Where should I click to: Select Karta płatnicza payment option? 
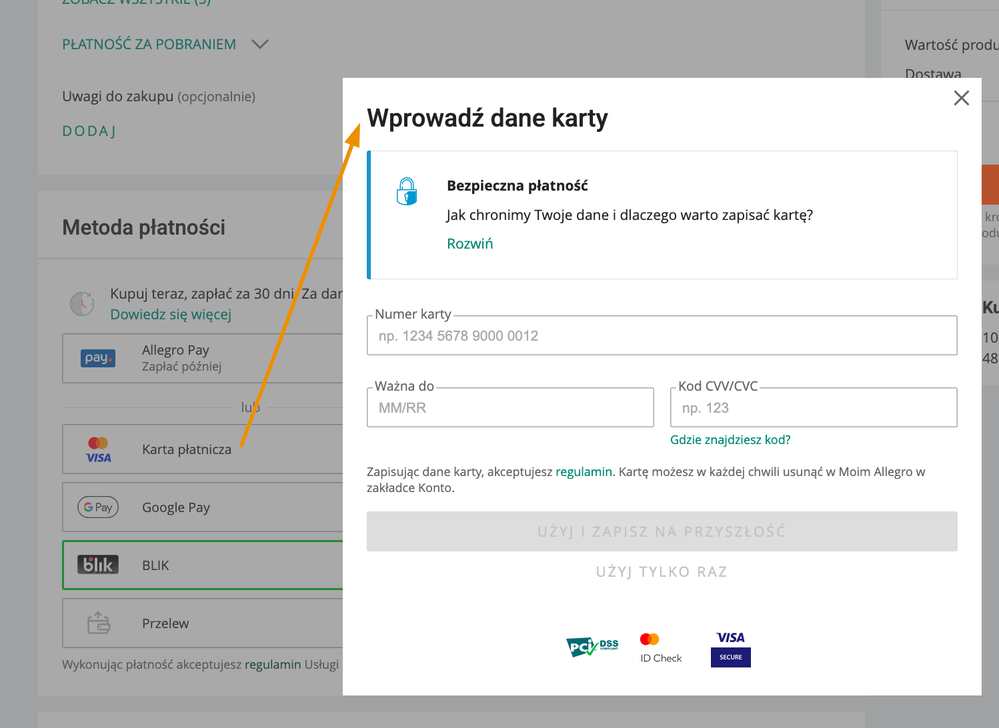tap(203, 449)
